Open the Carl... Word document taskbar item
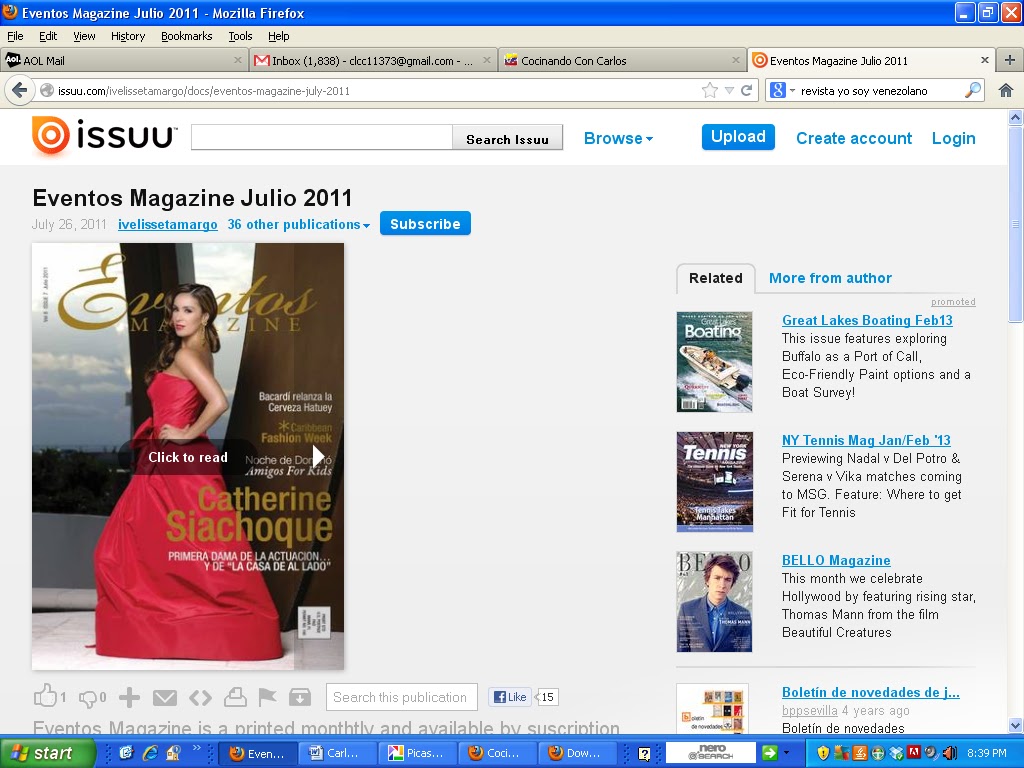The image size is (1024, 768). pos(338,753)
